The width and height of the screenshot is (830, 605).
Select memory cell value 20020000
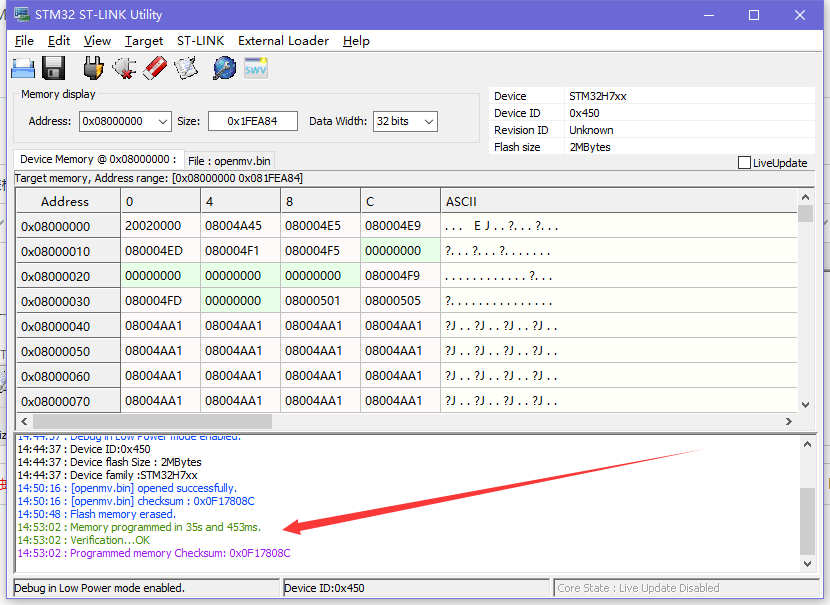click(x=160, y=226)
